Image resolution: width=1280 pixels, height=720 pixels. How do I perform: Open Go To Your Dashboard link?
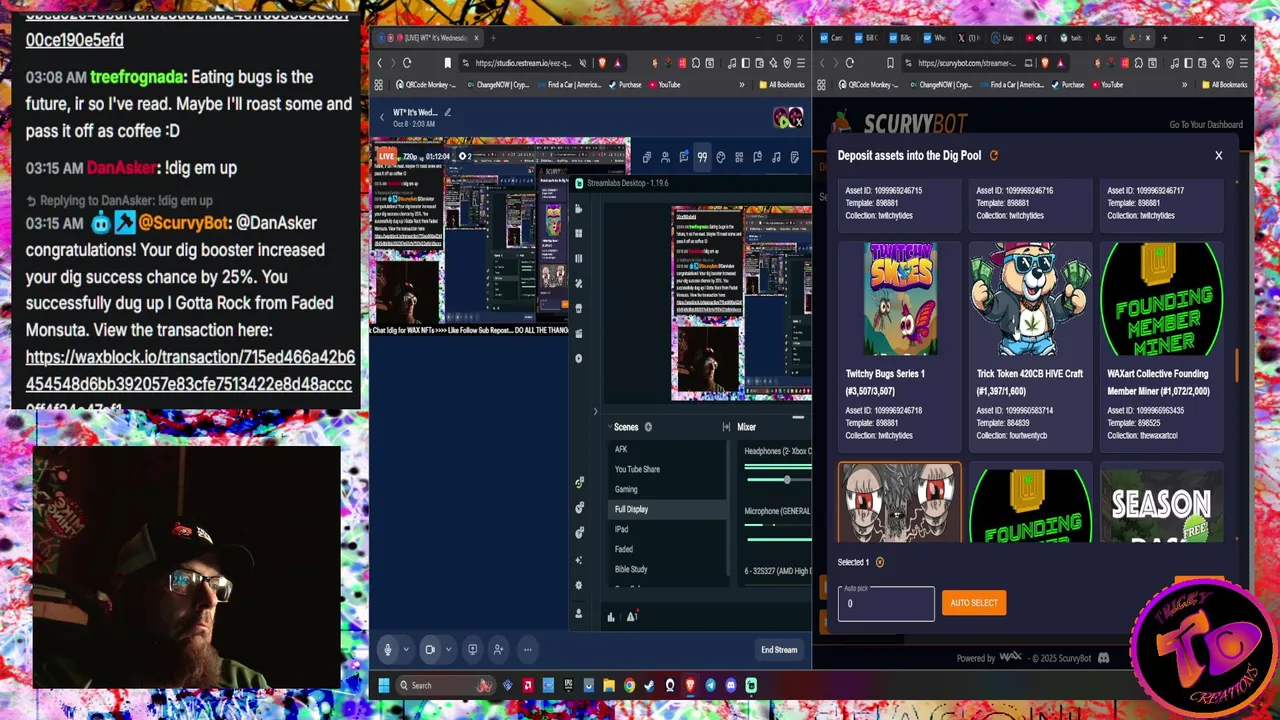pos(1206,125)
